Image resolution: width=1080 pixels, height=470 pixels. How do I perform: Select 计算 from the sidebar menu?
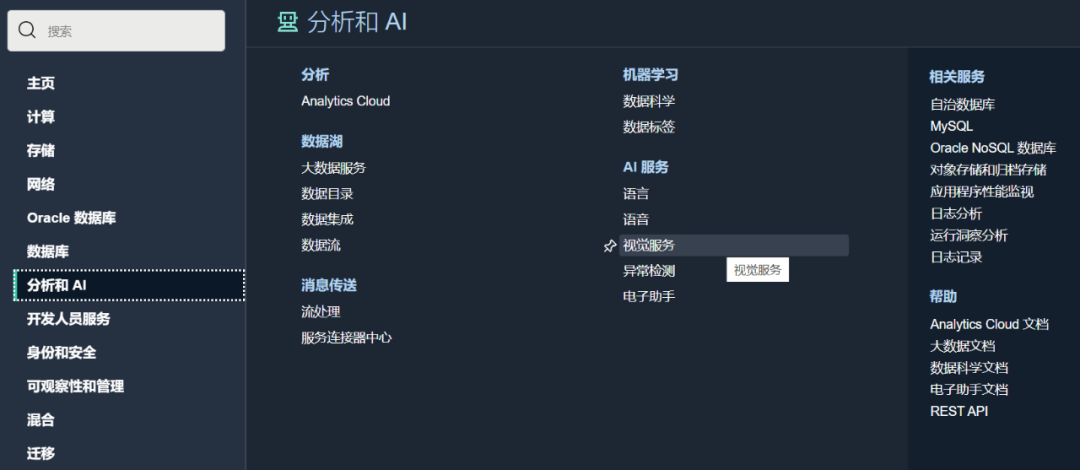(41, 117)
